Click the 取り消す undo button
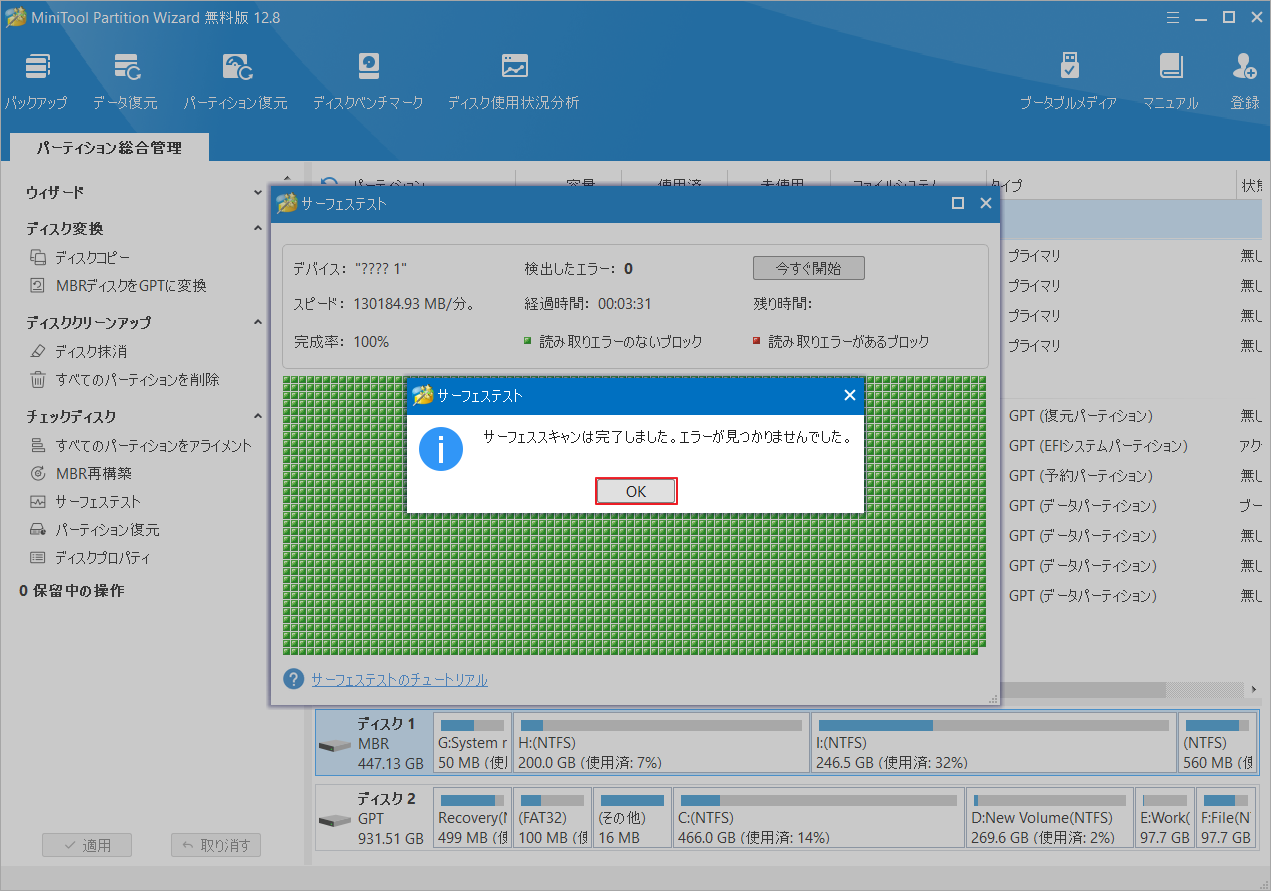1271x891 pixels. [216, 845]
